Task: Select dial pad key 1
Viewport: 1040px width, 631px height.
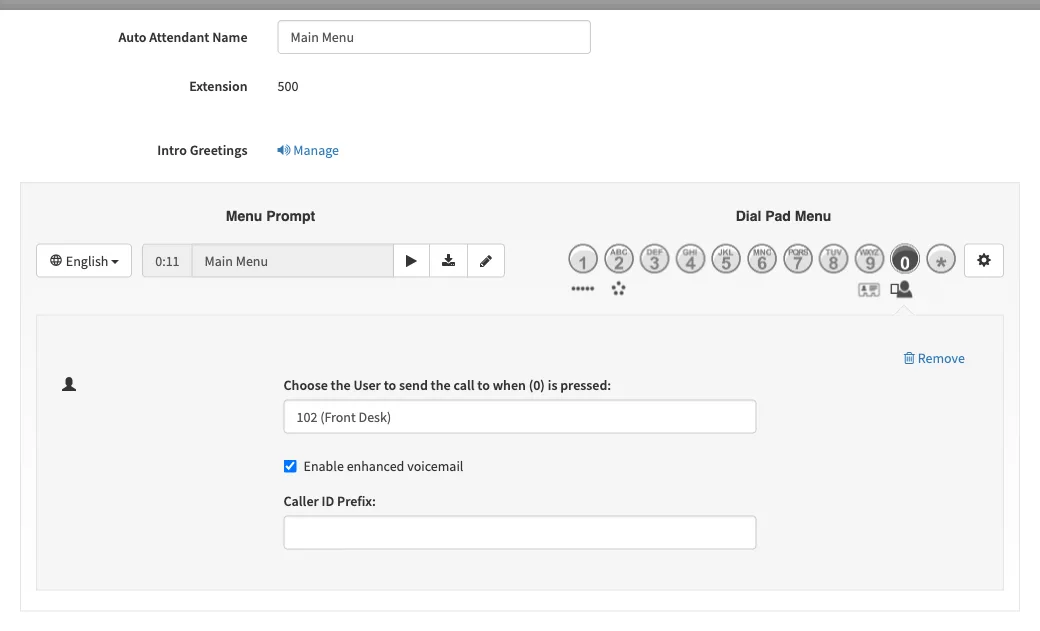Action: pyautogui.click(x=583, y=259)
